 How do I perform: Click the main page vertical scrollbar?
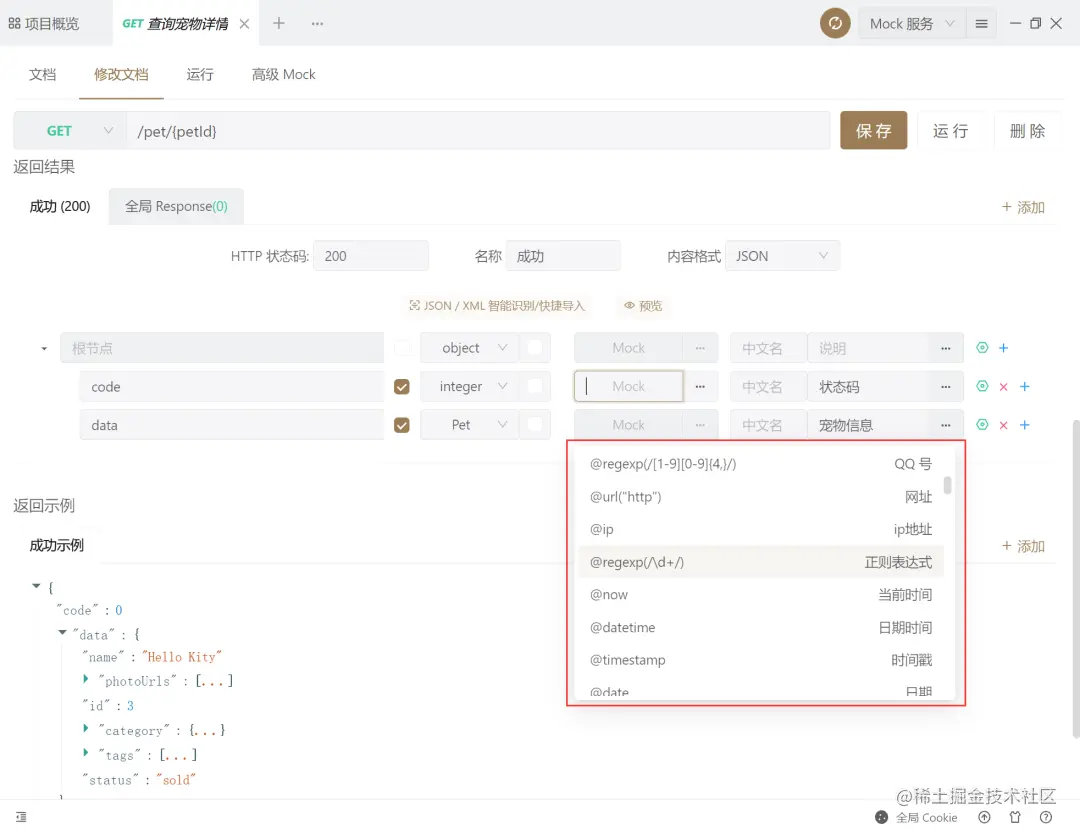1076,579
